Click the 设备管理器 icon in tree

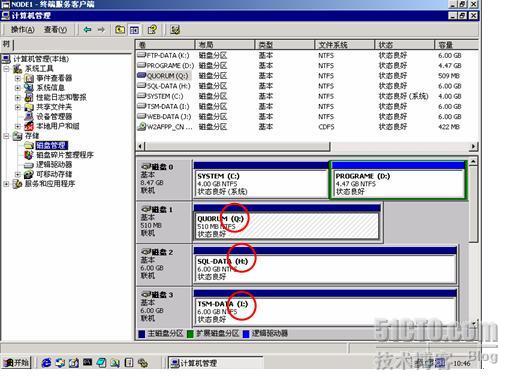[x=29, y=116]
